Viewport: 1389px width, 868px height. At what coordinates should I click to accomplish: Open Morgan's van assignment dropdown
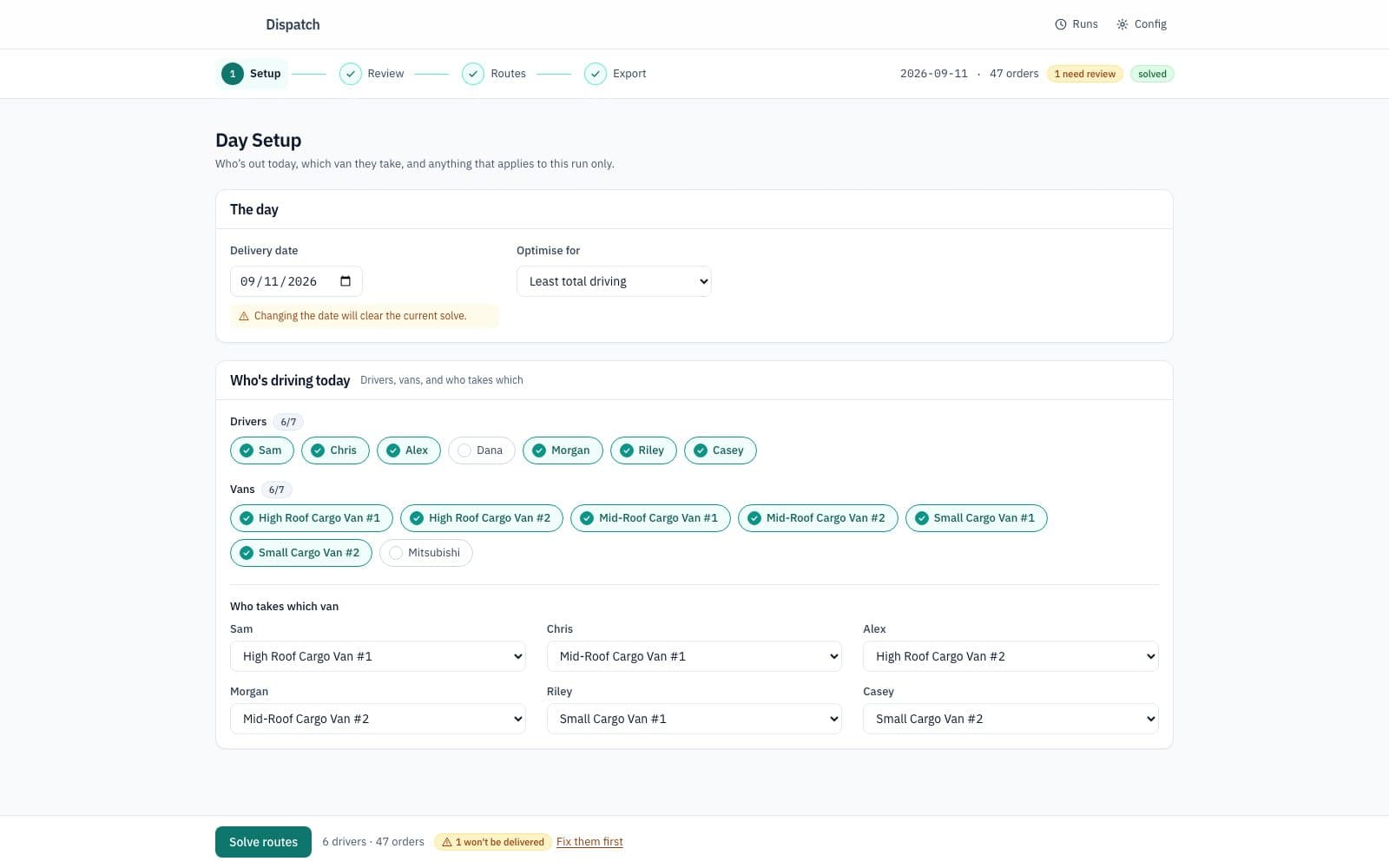point(378,719)
